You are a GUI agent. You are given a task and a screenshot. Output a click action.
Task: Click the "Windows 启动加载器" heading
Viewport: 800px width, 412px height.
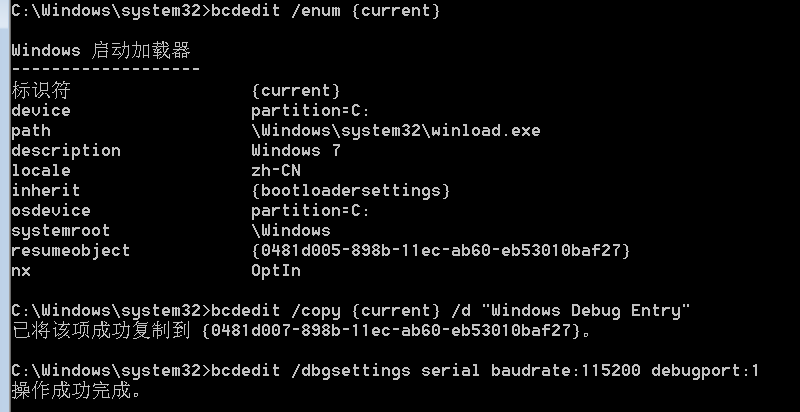(x=100, y=50)
